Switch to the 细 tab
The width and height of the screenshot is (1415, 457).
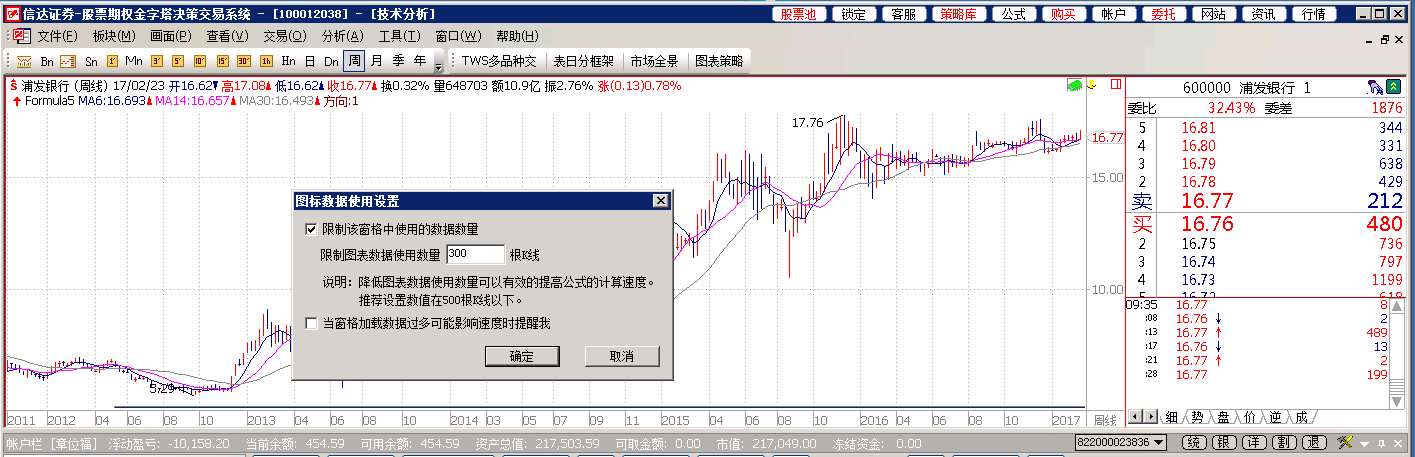[1171, 417]
